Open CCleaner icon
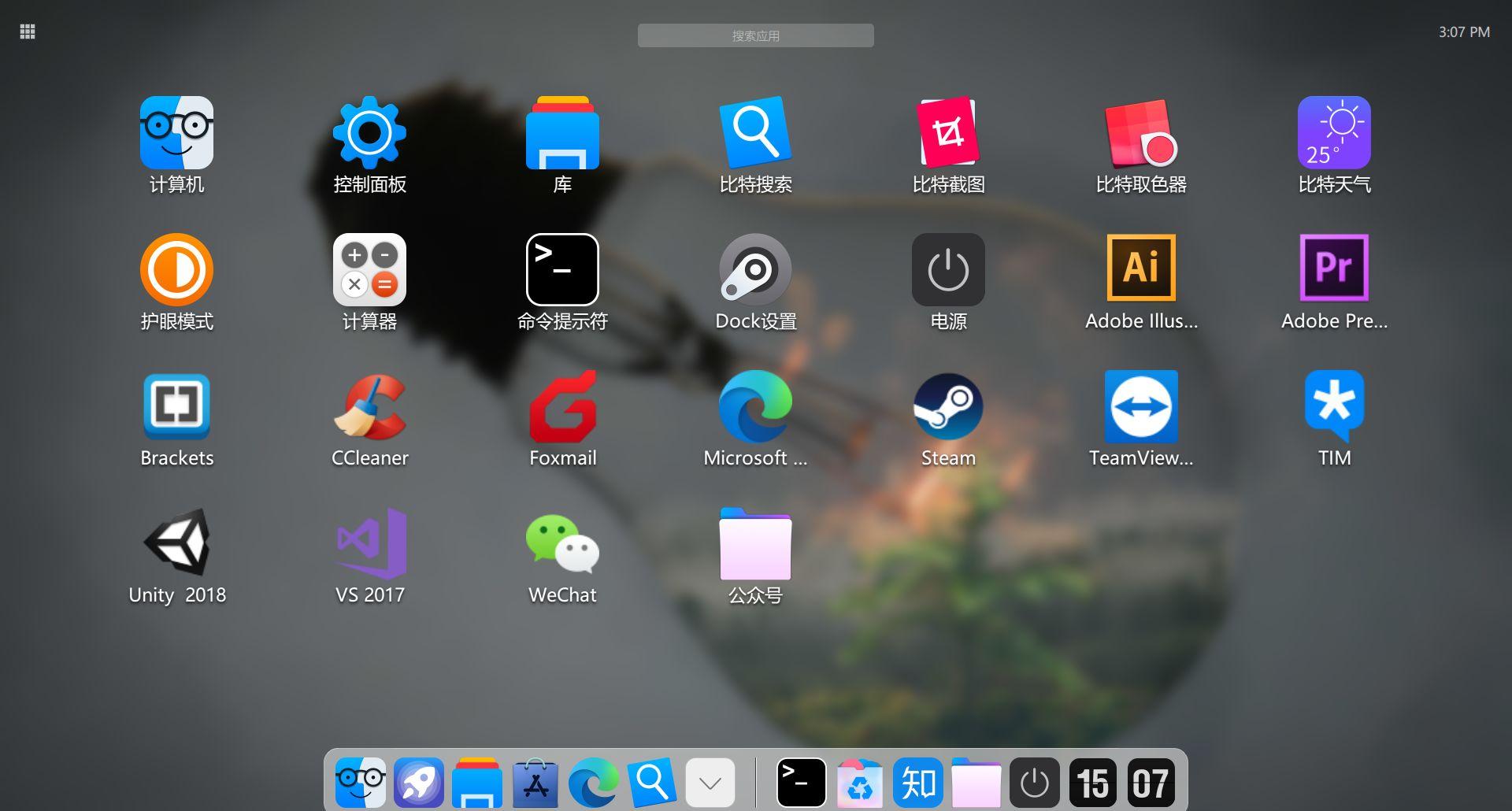 coord(369,405)
